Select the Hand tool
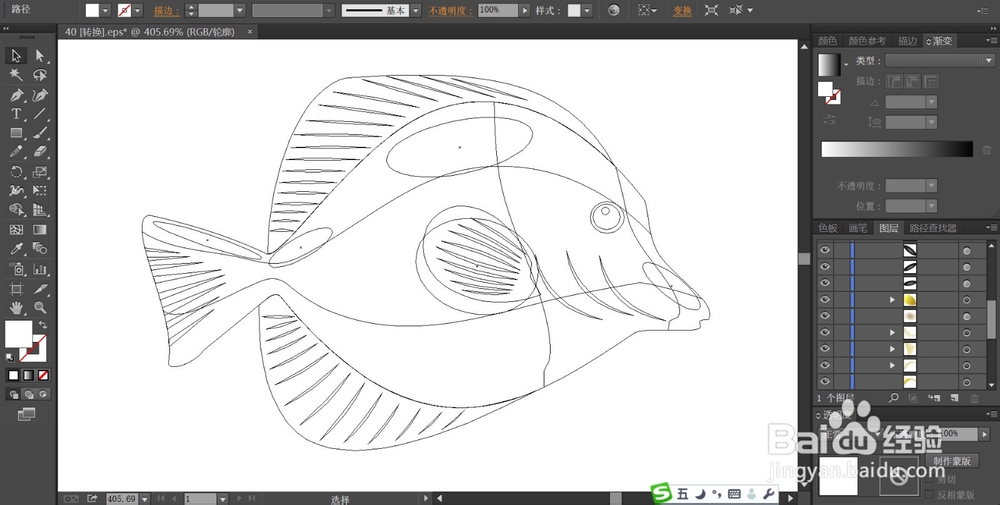This screenshot has height=505, width=1000. point(16,308)
